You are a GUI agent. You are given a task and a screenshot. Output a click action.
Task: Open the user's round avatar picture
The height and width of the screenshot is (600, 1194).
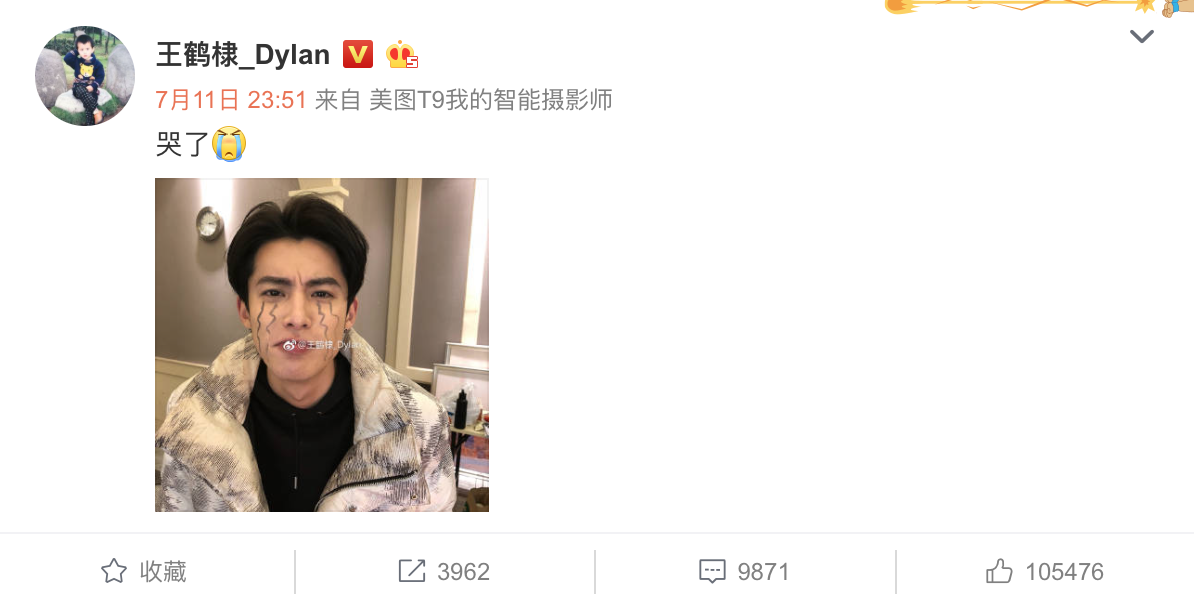coord(85,76)
